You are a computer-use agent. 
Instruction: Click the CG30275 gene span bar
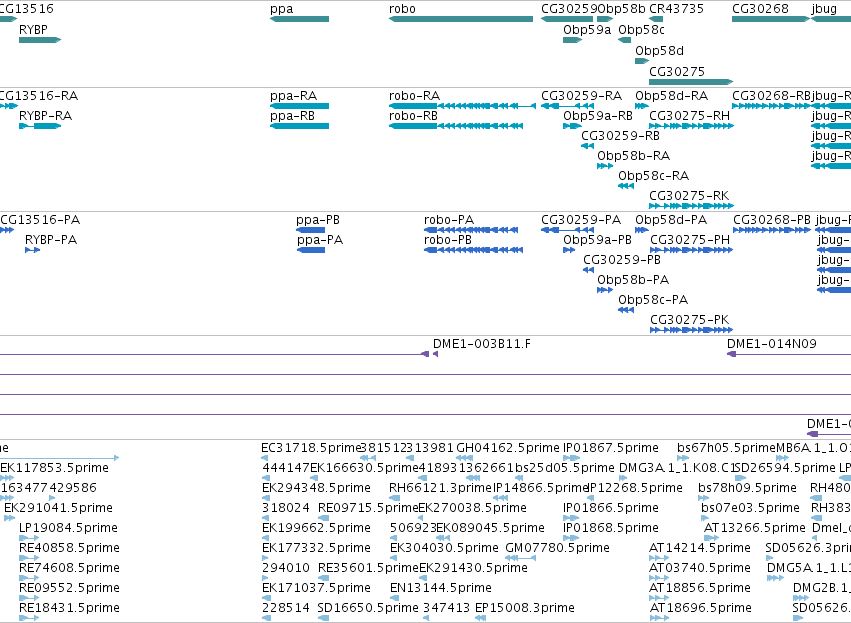coord(691,82)
